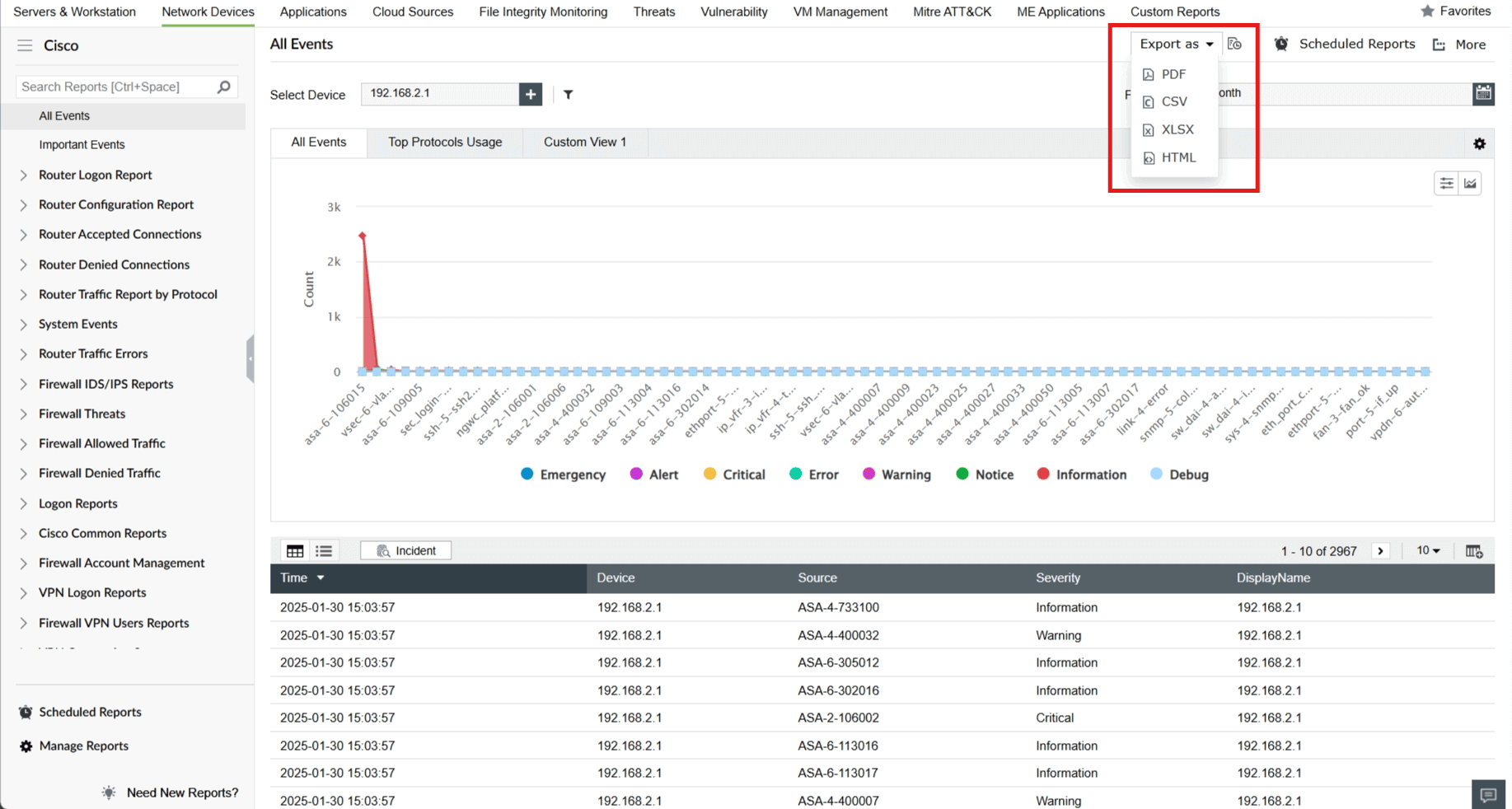Image resolution: width=1512 pixels, height=809 pixels.
Task: Toggle Information severity in chart legend
Action: [x=1081, y=474]
